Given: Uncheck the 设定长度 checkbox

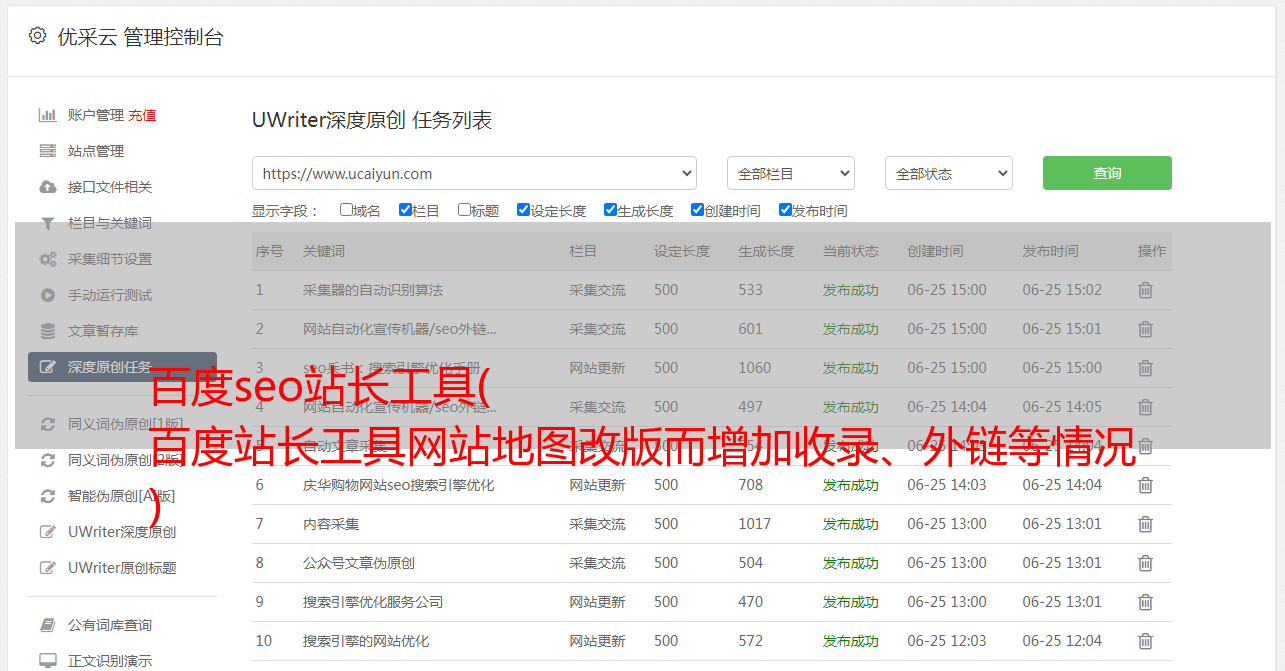Looking at the screenshot, I should pyautogui.click(x=523, y=210).
